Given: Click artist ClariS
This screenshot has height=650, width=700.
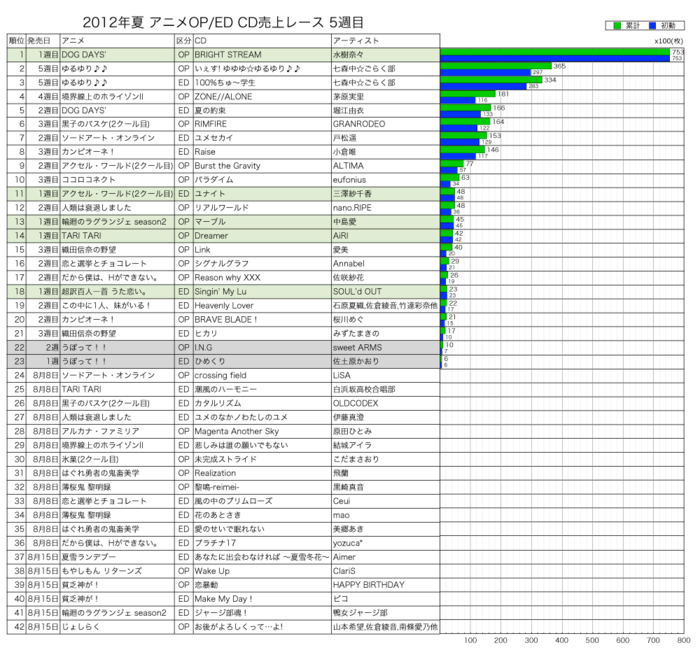Looking at the screenshot, I should (x=386, y=571).
